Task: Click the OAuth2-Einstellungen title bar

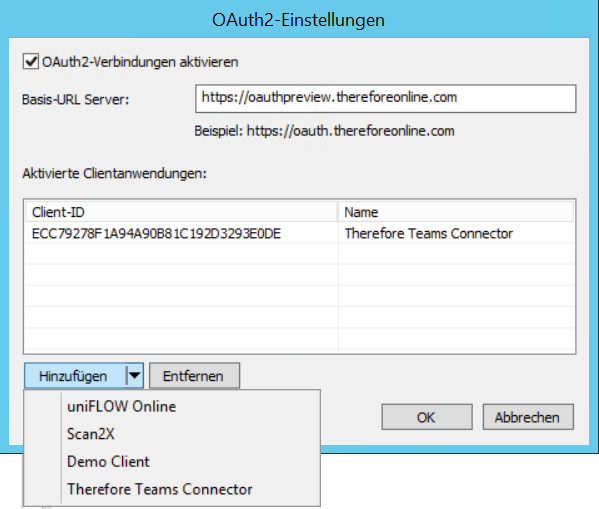Action: pyautogui.click(x=299, y=20)
